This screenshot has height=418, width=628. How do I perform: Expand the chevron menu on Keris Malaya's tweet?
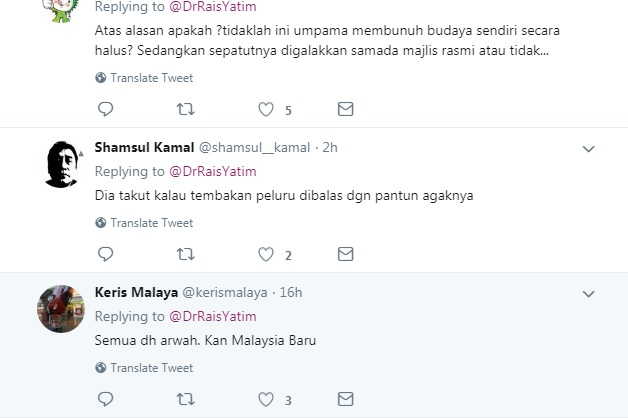589,293
